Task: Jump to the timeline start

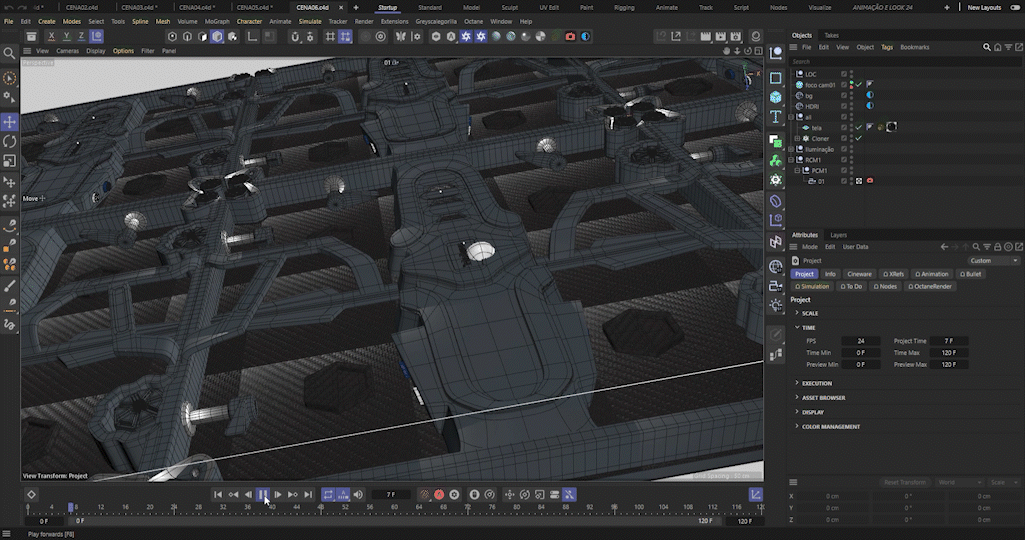Action: click(x=218, y=494)
